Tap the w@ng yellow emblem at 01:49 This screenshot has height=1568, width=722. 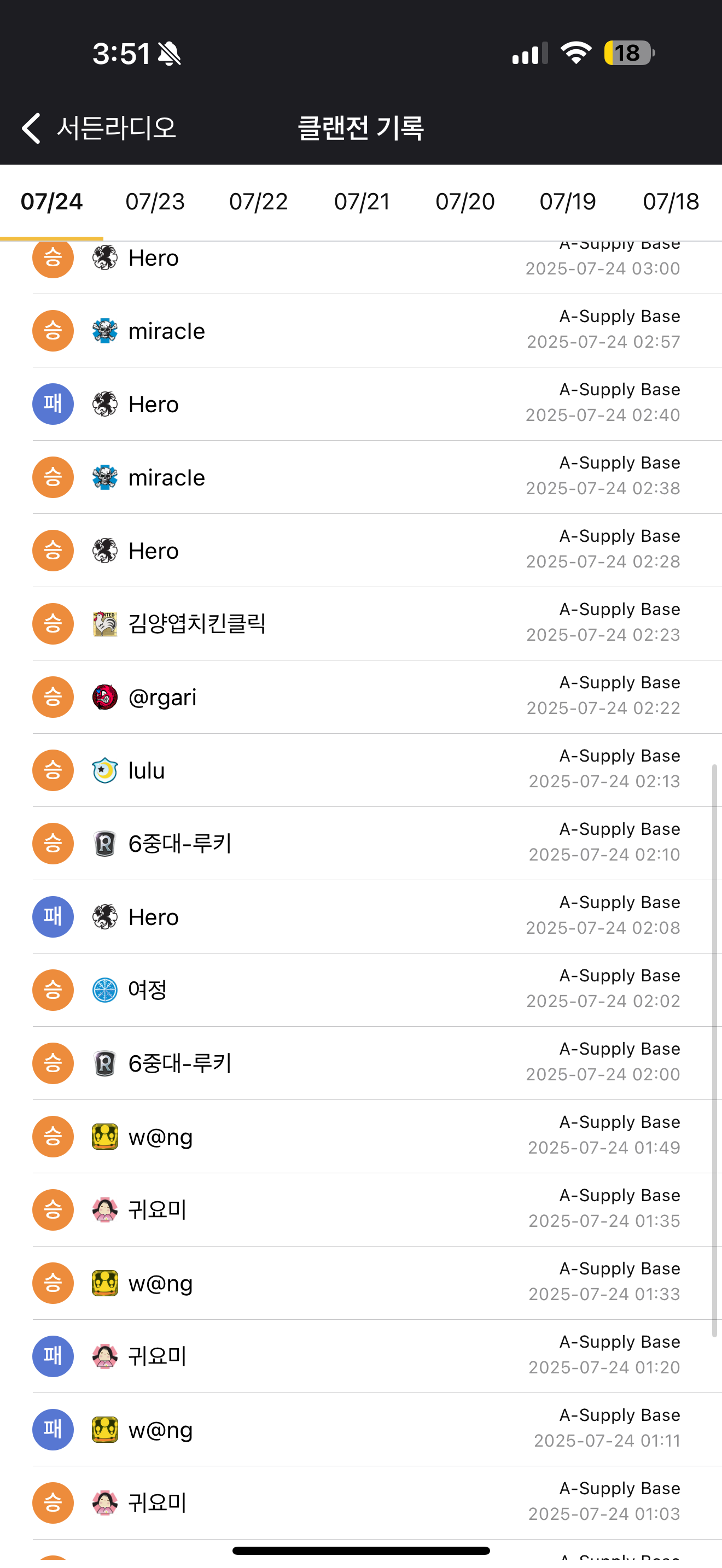pos(104,1137)
